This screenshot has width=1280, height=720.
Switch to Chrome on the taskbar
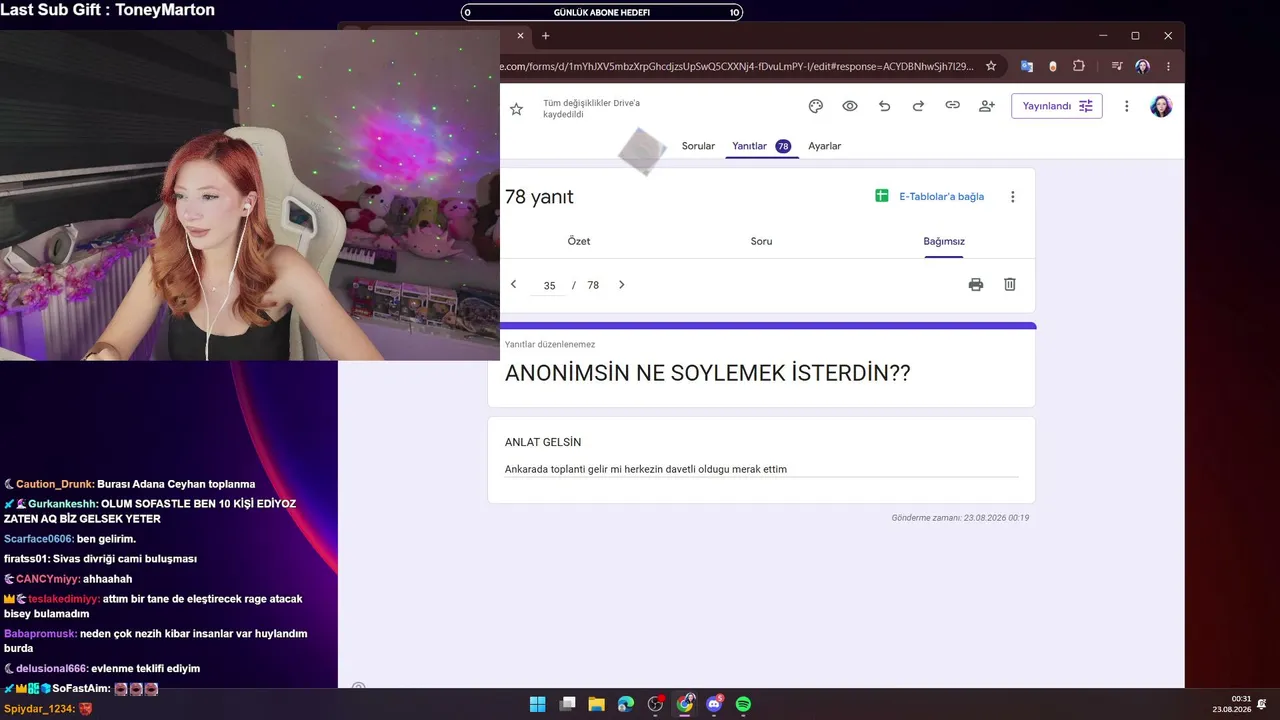tap(685, 704)
